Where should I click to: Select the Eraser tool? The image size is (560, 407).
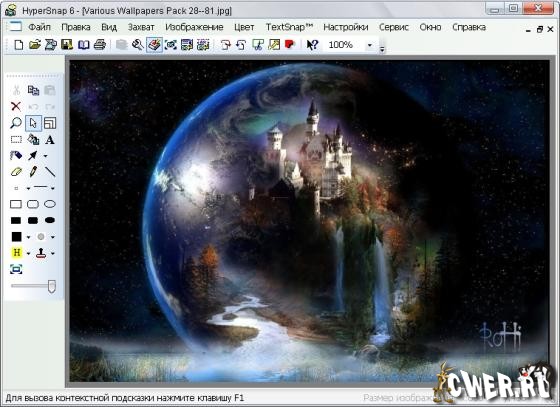(x=16, y=172)
